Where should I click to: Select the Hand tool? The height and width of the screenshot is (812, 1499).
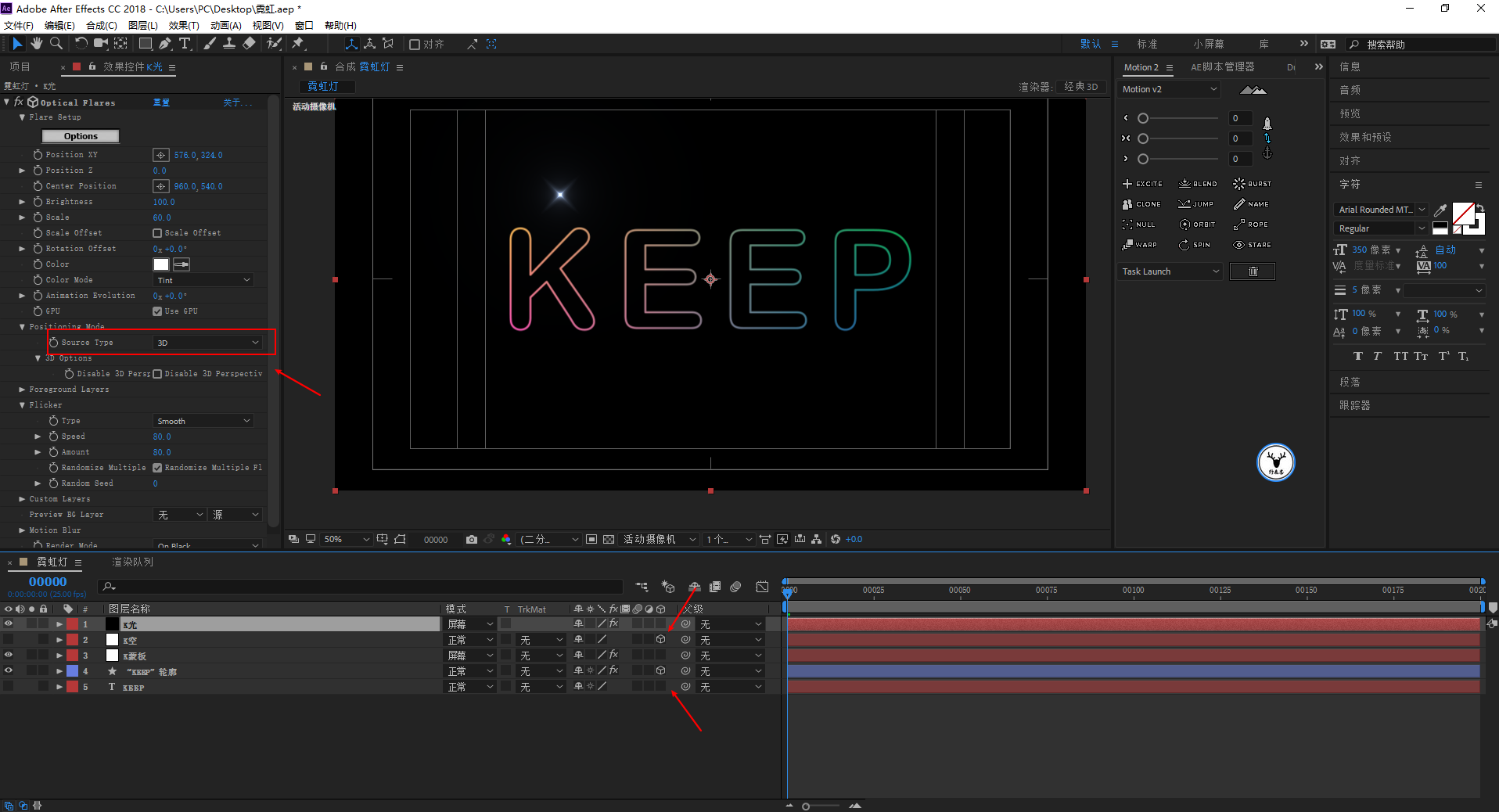click(x=37, y=44)
